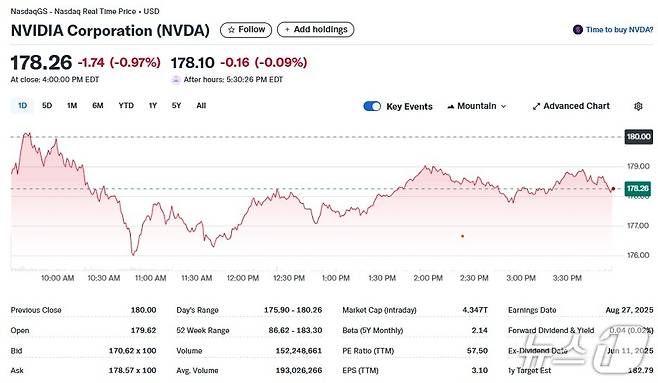Follow NVIDIA Corporation stock
Image resolution: width=658 pixels, height=383 pixels.
click(x=246, y=30)
